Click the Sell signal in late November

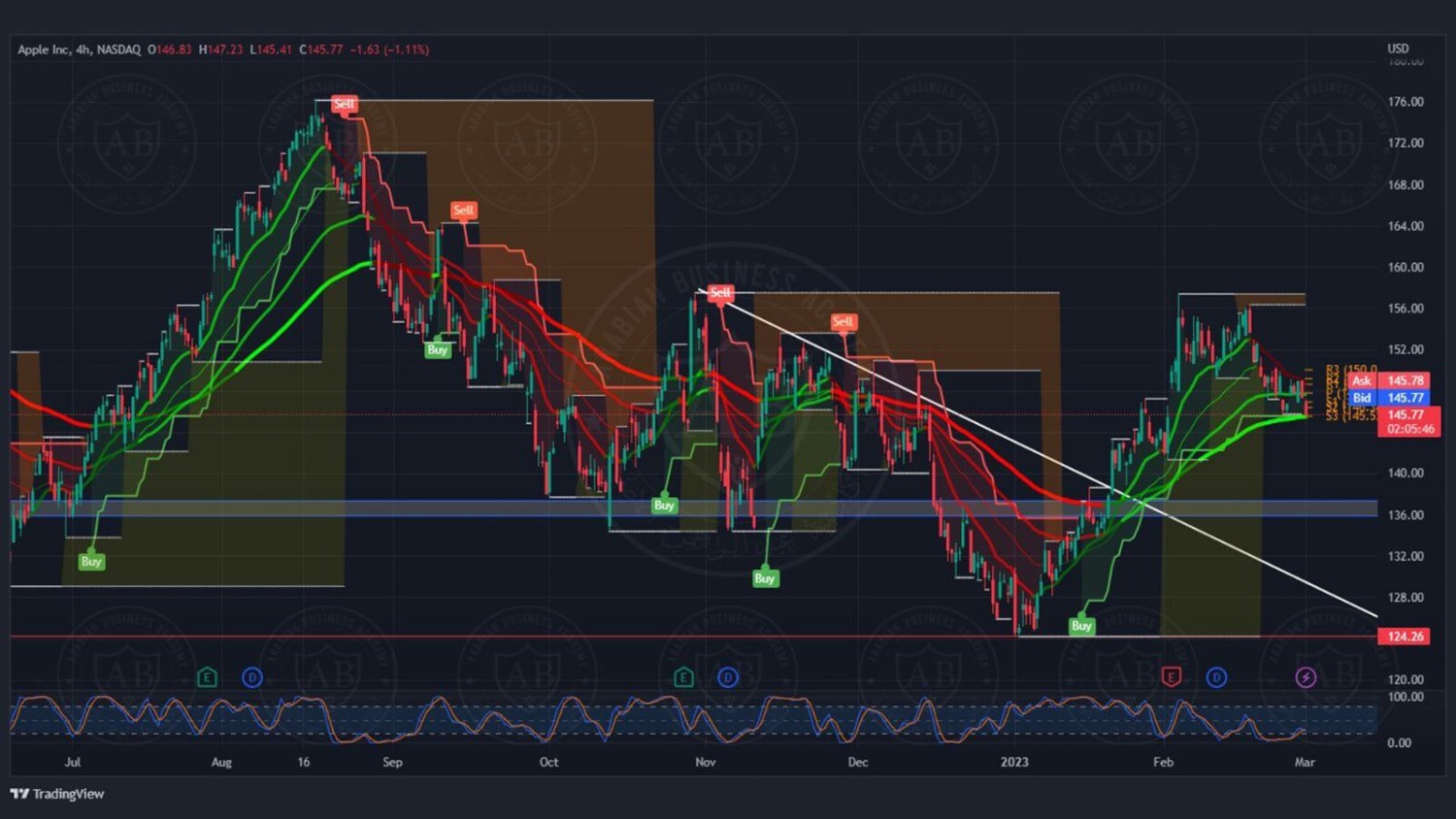click(843, 322)
